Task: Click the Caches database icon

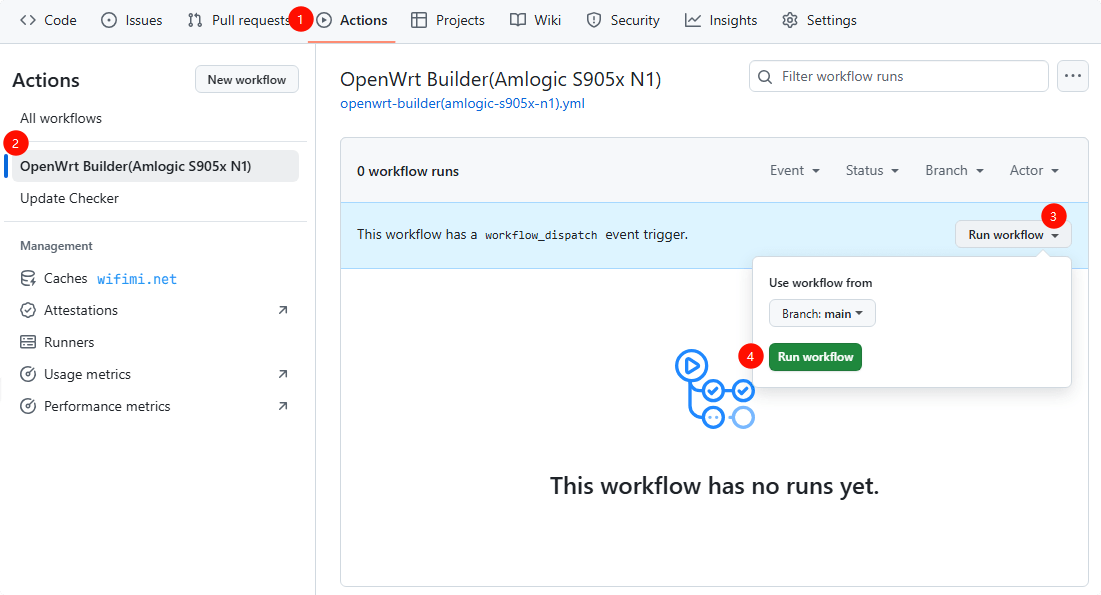Action: tap(28, 278)
